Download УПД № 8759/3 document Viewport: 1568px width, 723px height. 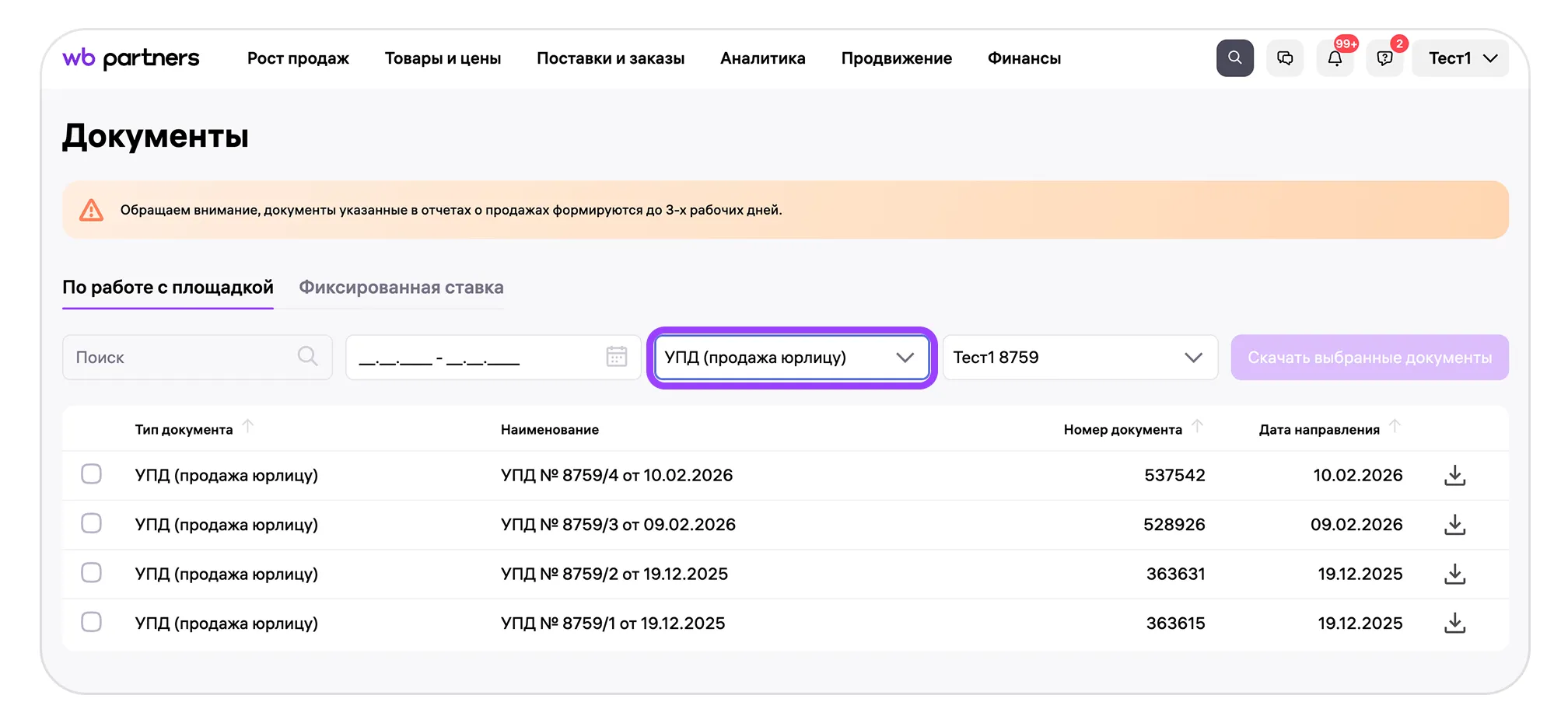point(1454,525)
